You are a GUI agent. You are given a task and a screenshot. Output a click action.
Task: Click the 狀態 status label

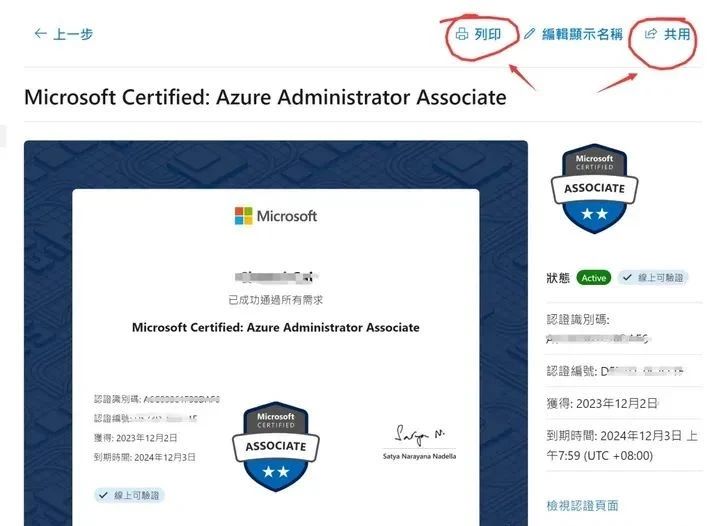(x=558, y=278)
